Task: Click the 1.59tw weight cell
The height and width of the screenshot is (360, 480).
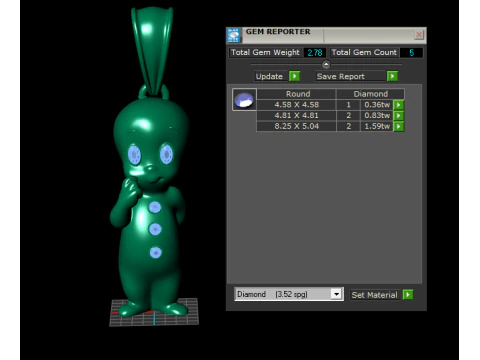Action: click(377, 126)
